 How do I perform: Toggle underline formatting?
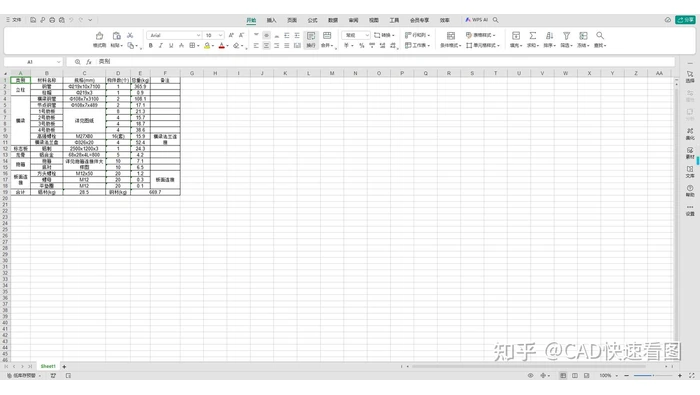171,46
